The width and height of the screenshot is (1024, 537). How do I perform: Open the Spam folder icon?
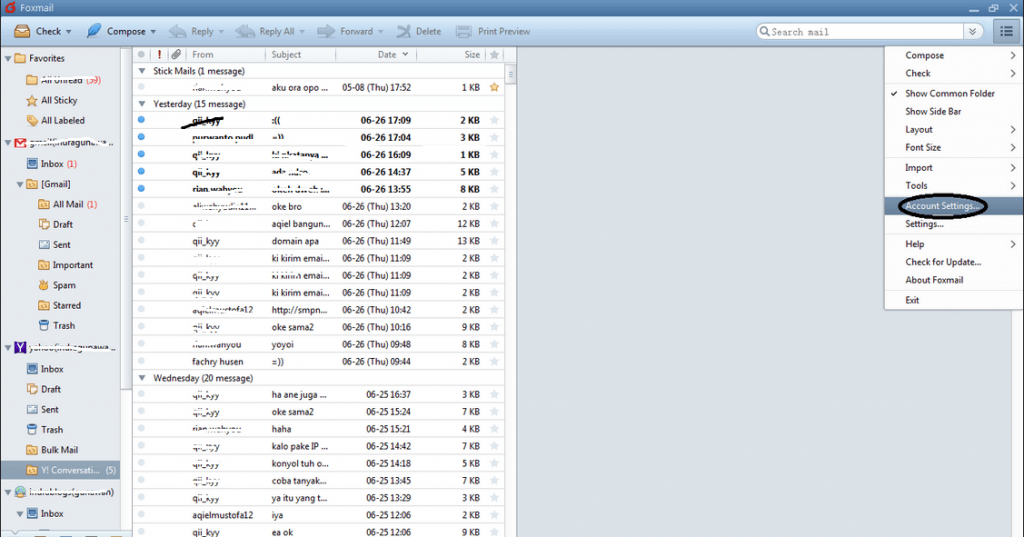[x=44, y=285]
